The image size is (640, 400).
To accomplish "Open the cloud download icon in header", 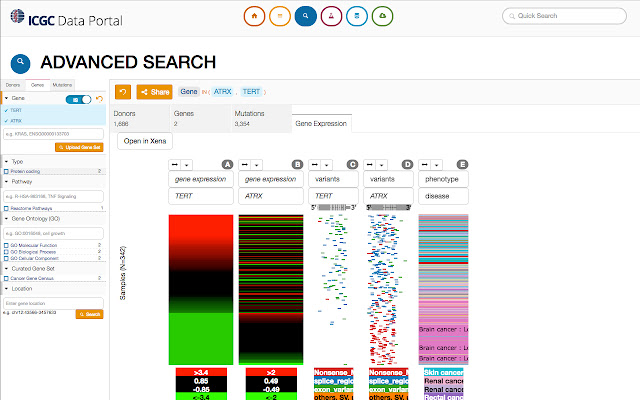I will click(x=381, y=16).
